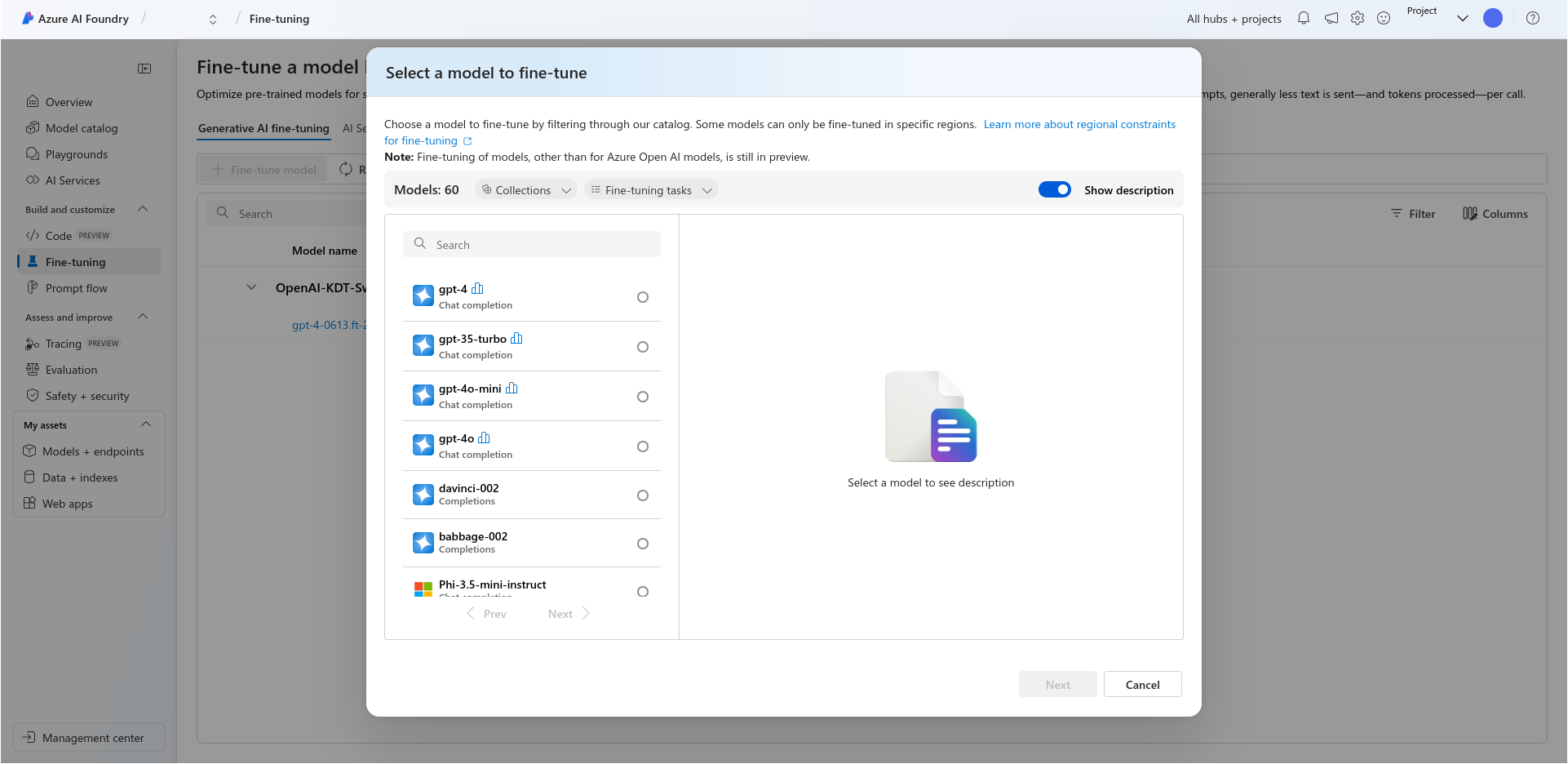Open Data + indexes in the sidebar
The height and width of the screenshot is (764, 1568).
pos(88,477)
